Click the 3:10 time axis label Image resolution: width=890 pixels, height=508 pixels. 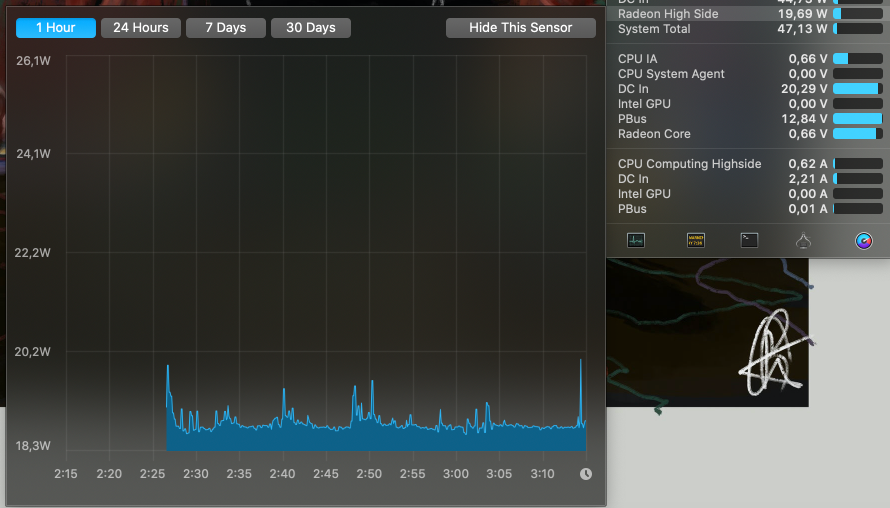click(x=542, y=474)
